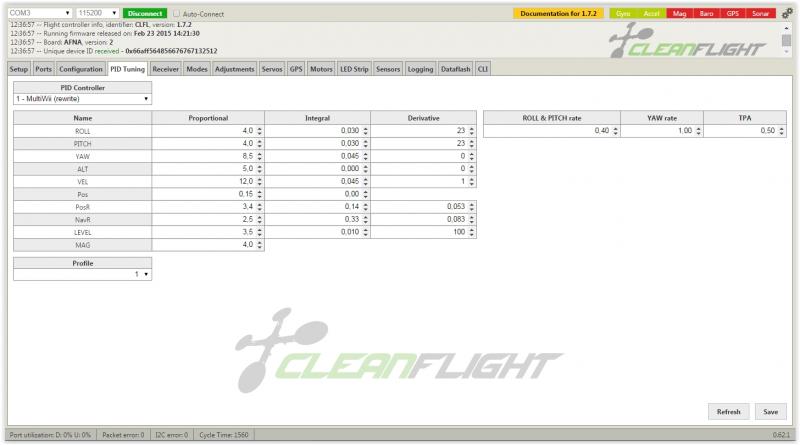Image resolution: width=800 pixels, height=445 pixels.
Task: Click the TPA stepper arrows
Action: (782, 131)
